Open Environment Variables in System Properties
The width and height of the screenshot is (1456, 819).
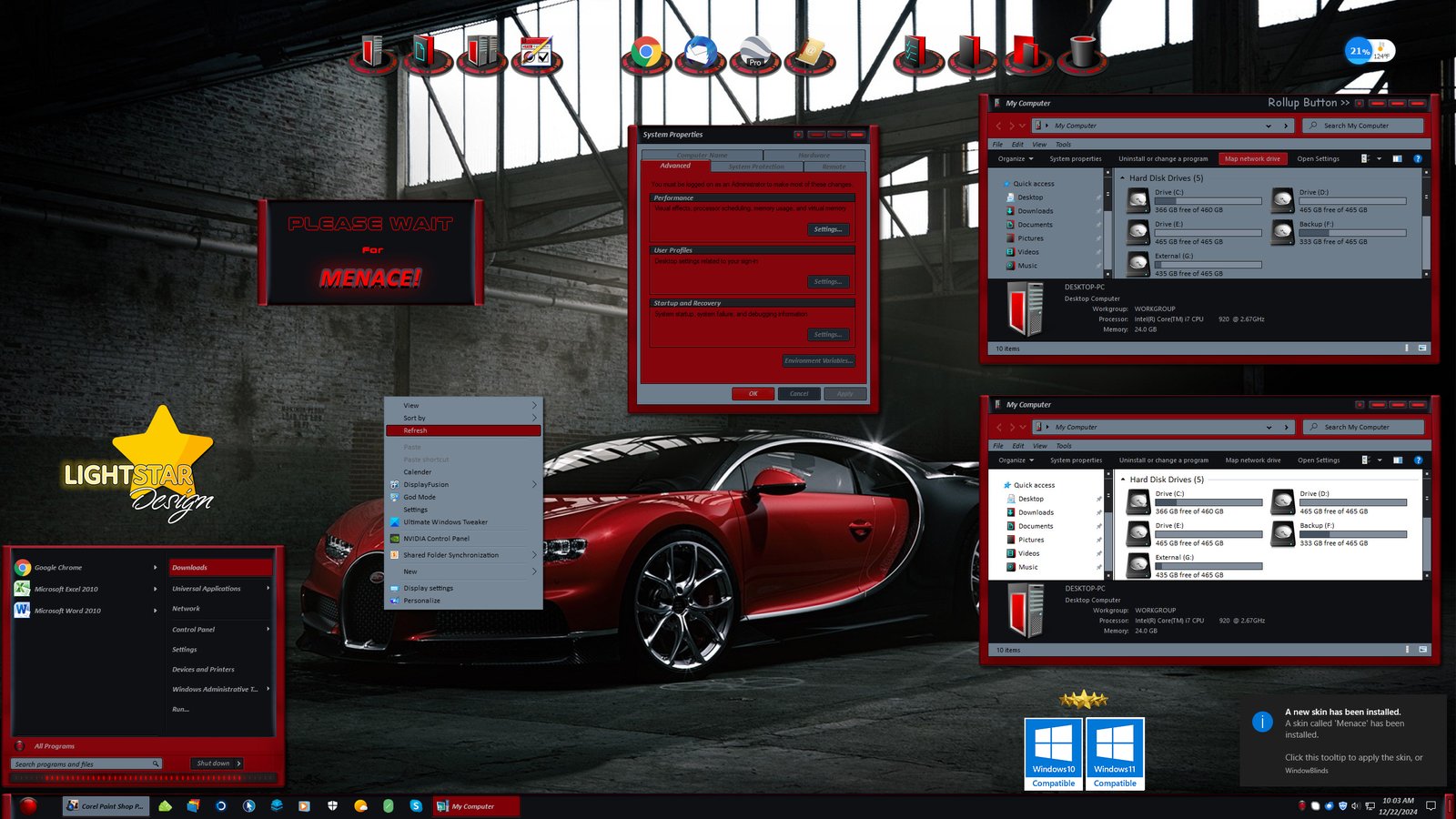[x=818, y=360]
